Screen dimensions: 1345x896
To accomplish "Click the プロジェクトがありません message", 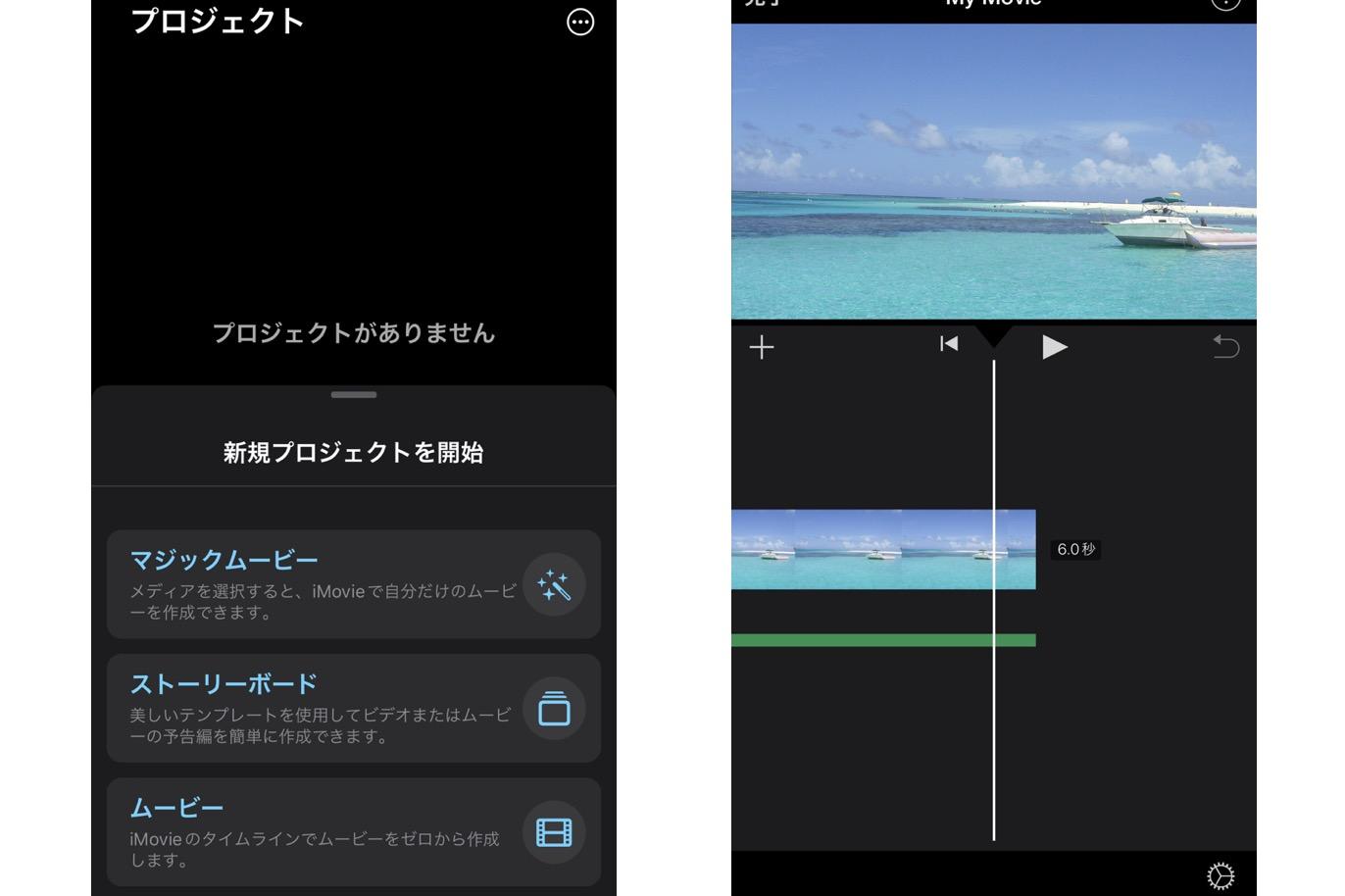I will (354, 333).
